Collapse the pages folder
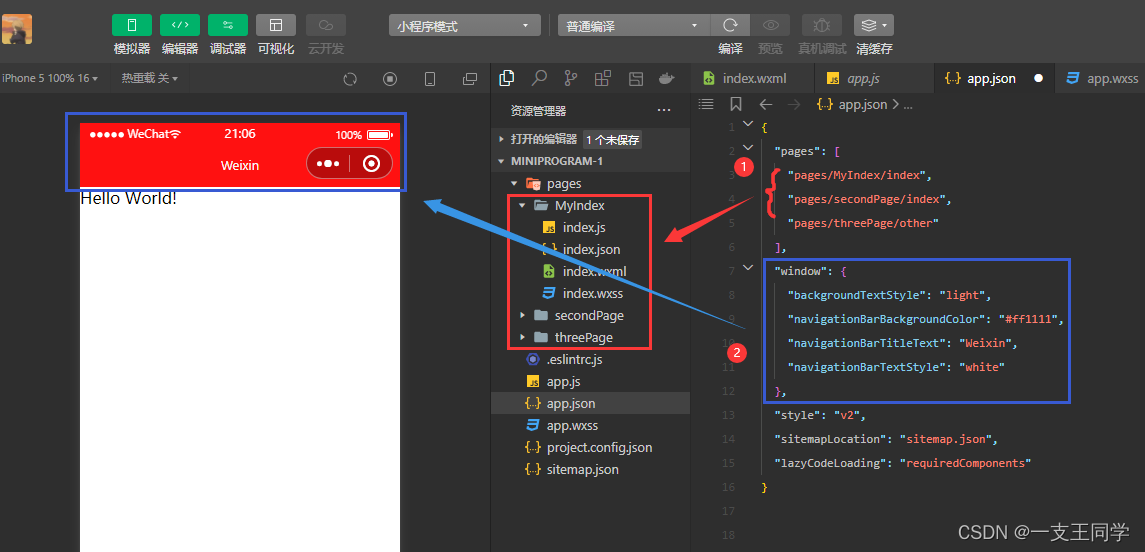The width and height of the screenshot is (1145, 552). click(590, 183)
